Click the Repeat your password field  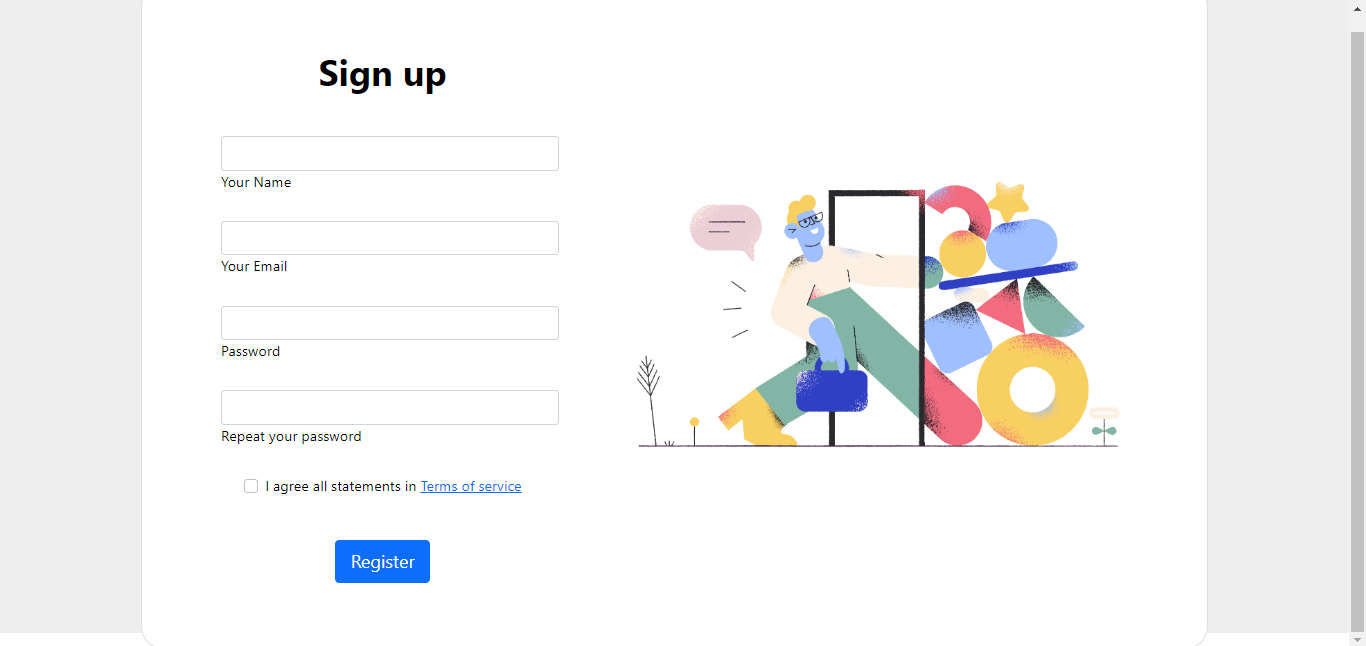[389, 407]
